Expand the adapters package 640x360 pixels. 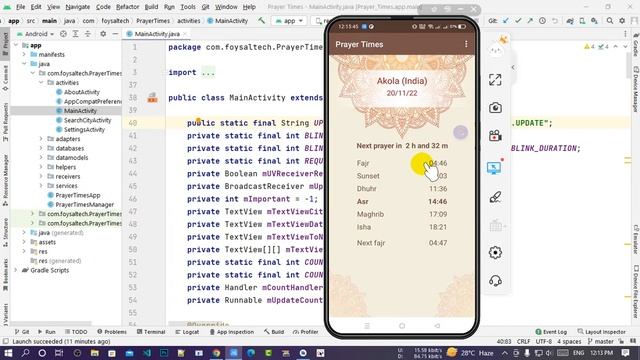41,139
